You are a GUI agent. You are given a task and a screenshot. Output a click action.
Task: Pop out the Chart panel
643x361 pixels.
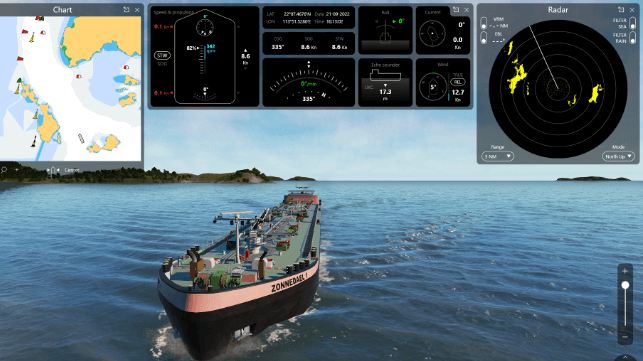(126, 9)
